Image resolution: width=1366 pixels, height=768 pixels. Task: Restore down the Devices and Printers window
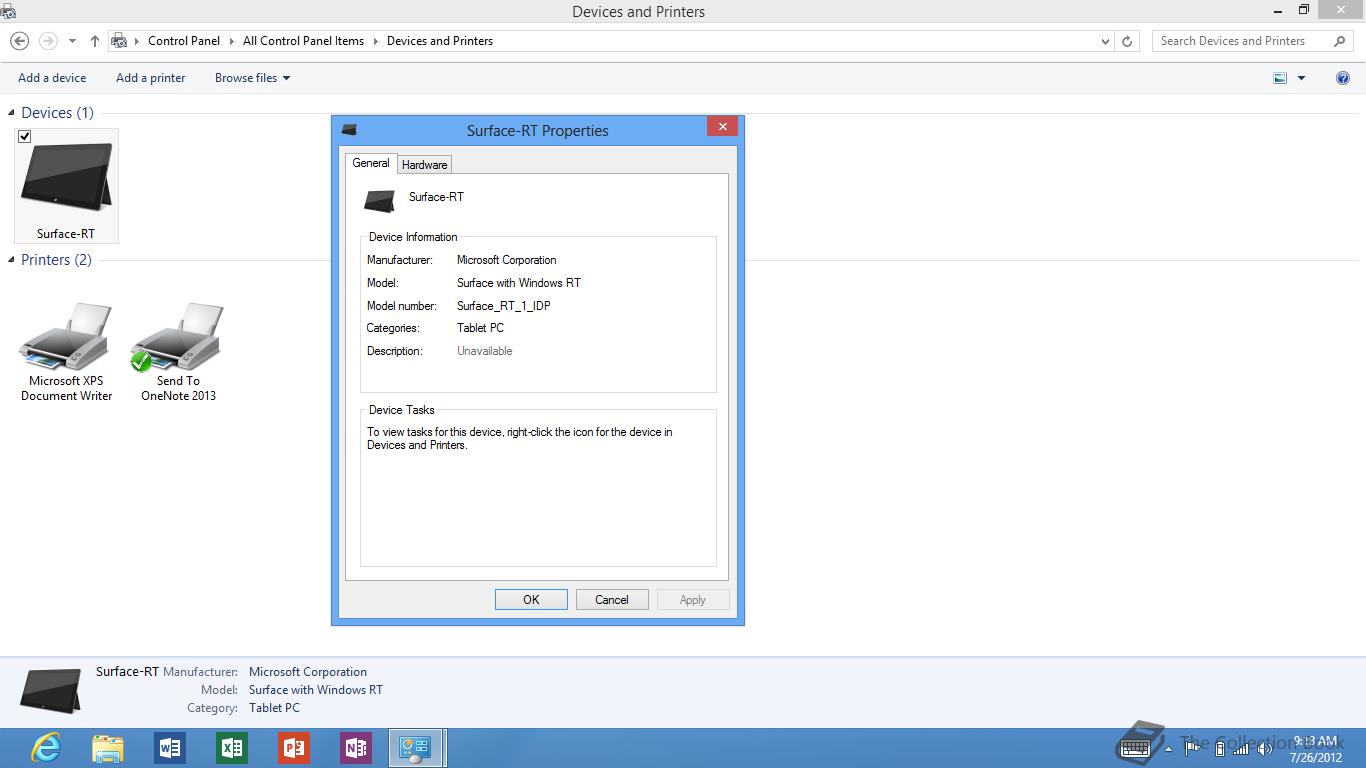[x=1303, y=10]
